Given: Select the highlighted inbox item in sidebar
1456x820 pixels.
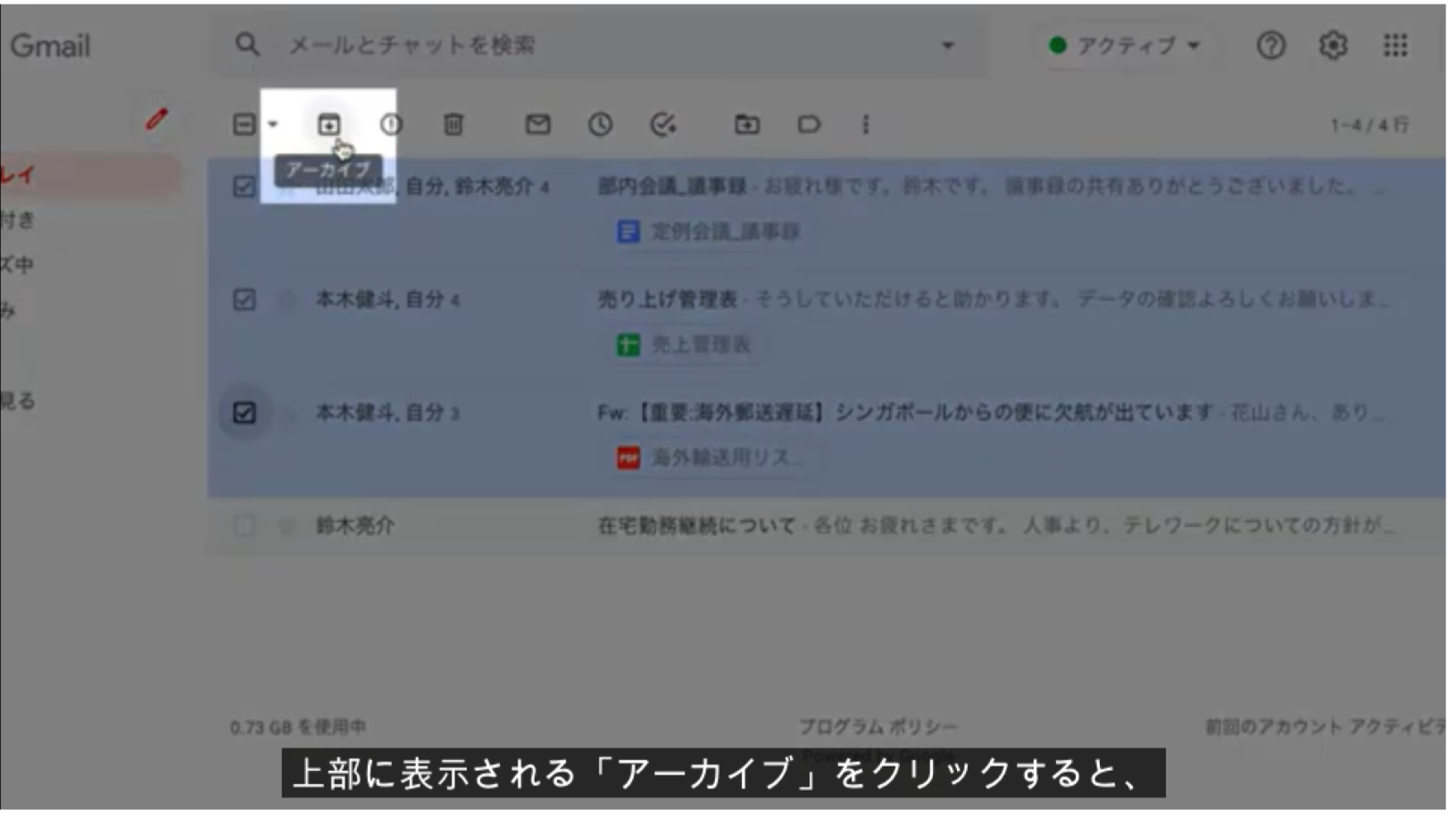Looking at the screenshot, I should click(x=89, y=175).
